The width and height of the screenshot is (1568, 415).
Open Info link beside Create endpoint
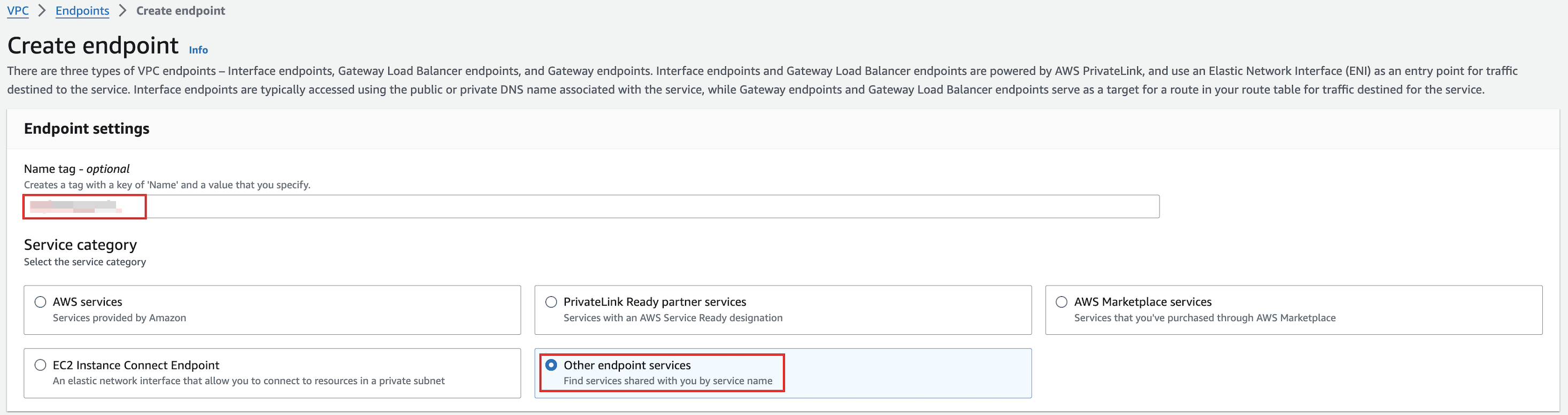tap(198, 50)
